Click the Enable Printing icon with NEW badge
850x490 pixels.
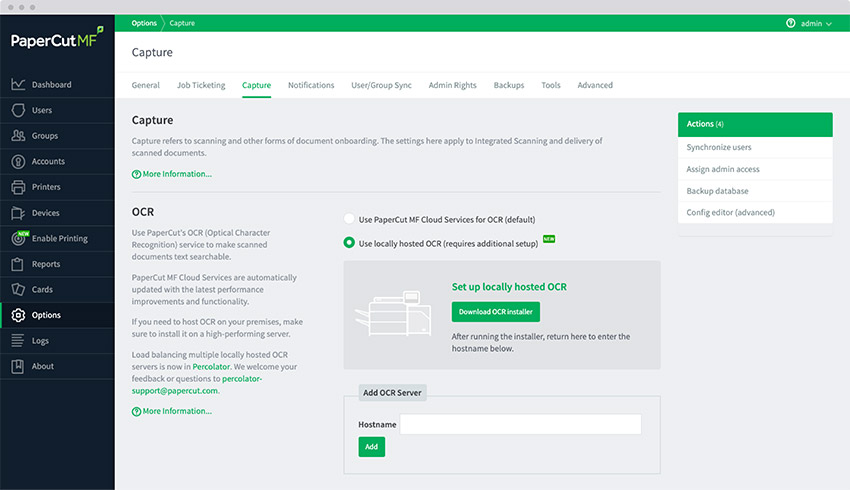click(x=20, y=238)
